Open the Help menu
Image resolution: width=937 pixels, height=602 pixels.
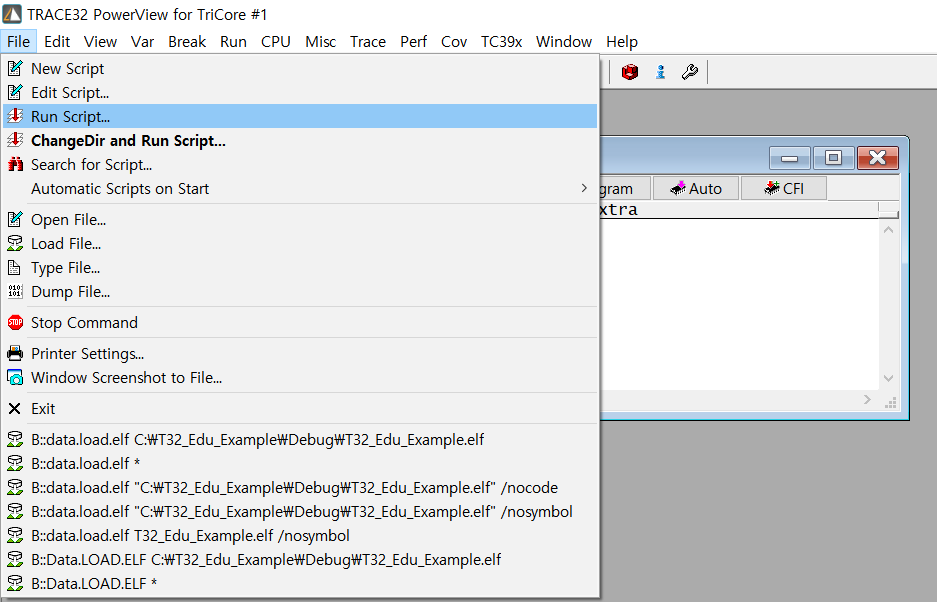click(621, 41)
